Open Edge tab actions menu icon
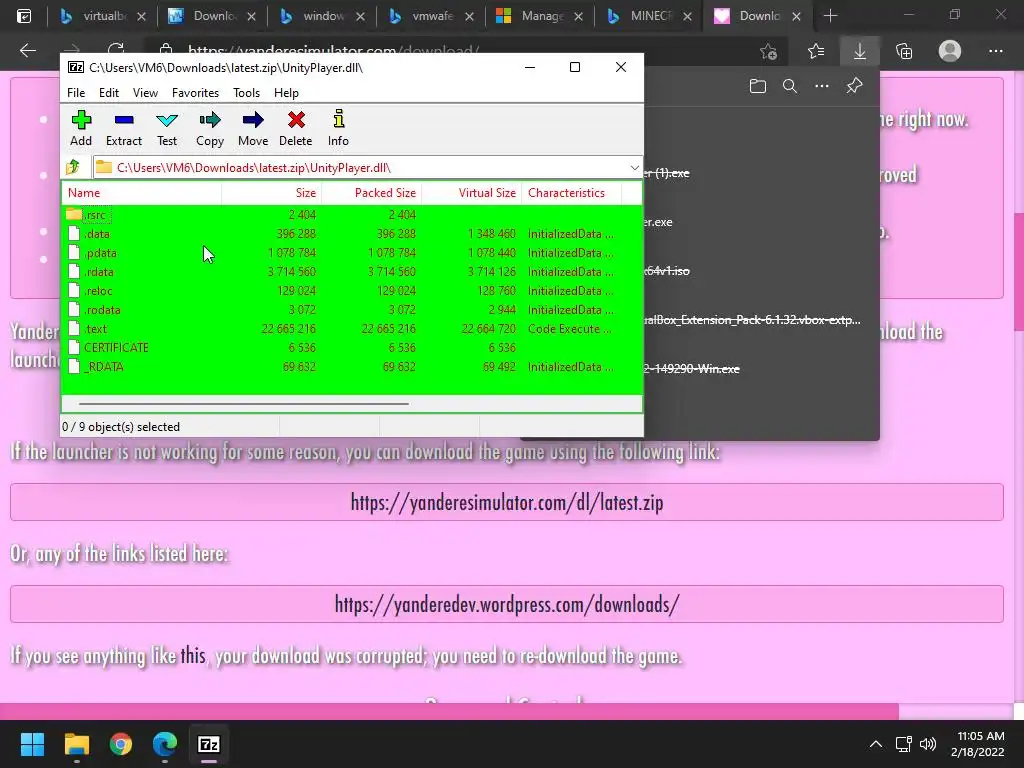This screenshot has height=768, width=1024. click(24, 16)
